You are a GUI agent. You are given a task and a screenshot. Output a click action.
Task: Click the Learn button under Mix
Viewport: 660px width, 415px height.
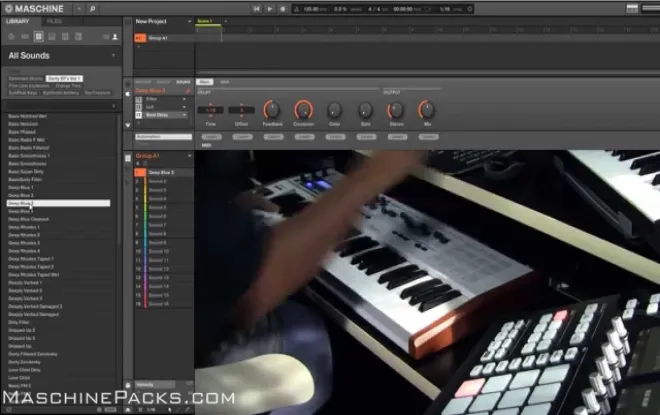(x=428, y=137)
